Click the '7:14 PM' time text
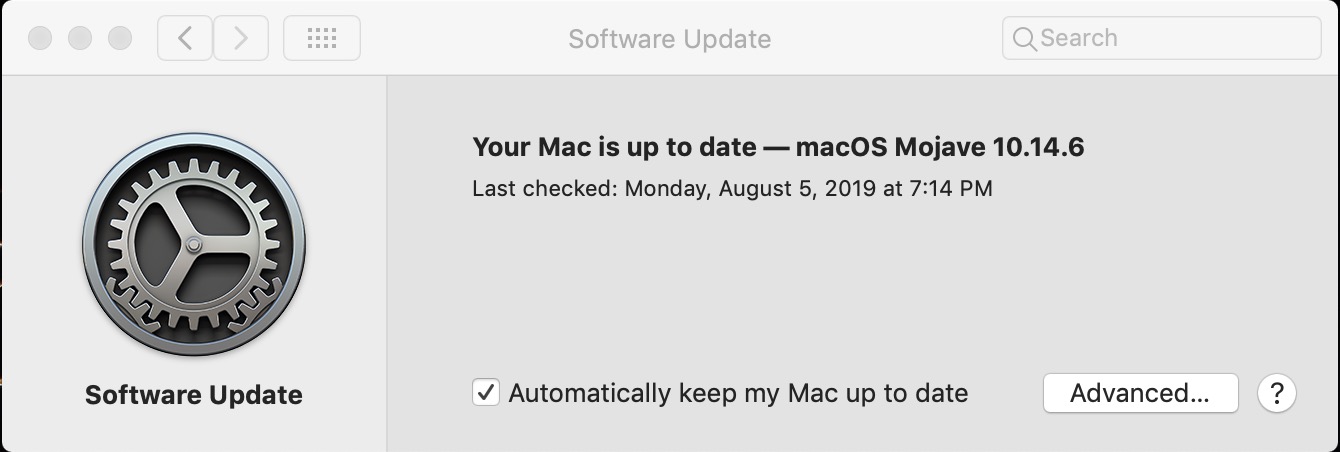 (951, 188)
